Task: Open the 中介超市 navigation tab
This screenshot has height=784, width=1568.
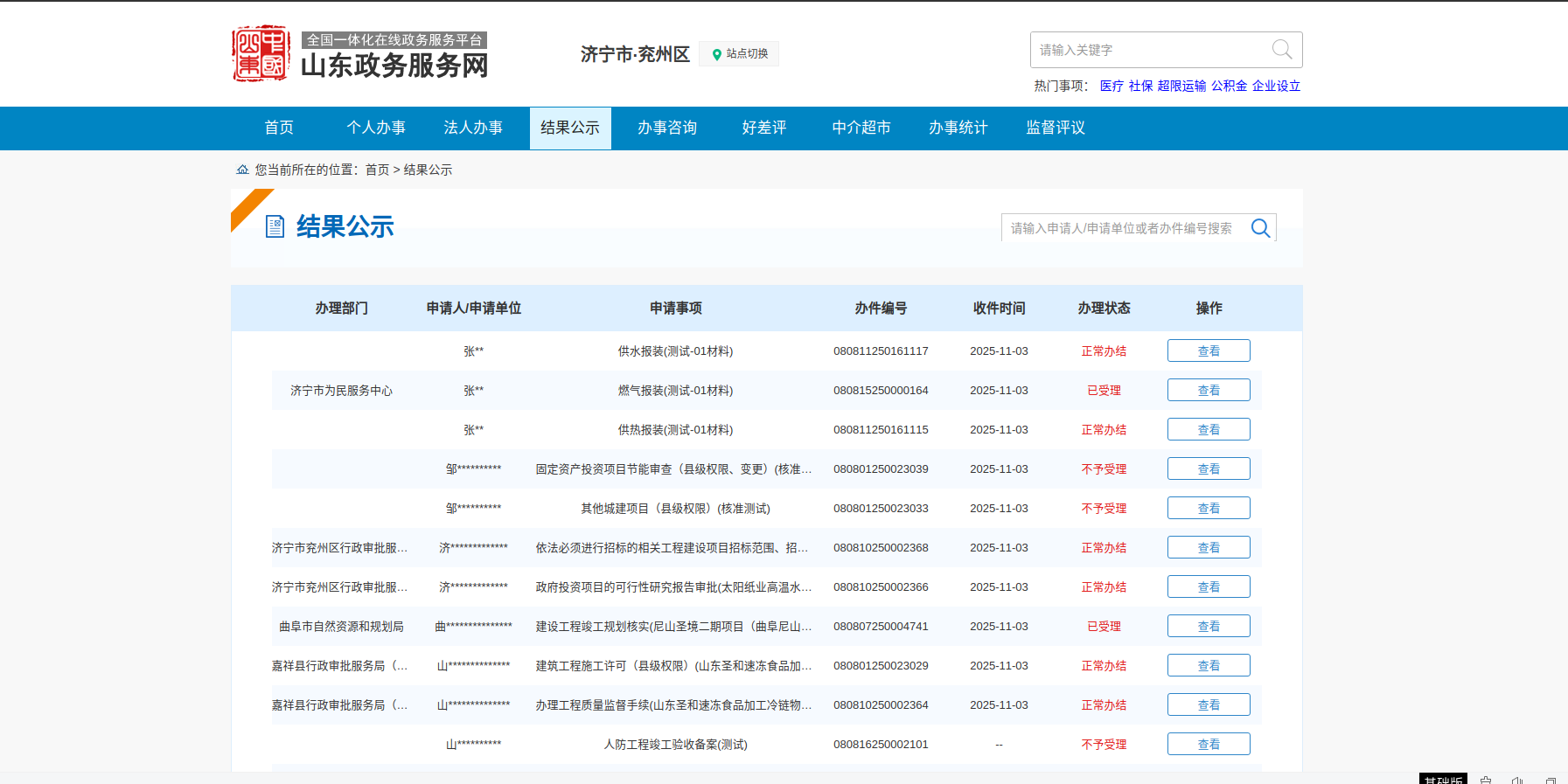Action: (x=861, y=128)
